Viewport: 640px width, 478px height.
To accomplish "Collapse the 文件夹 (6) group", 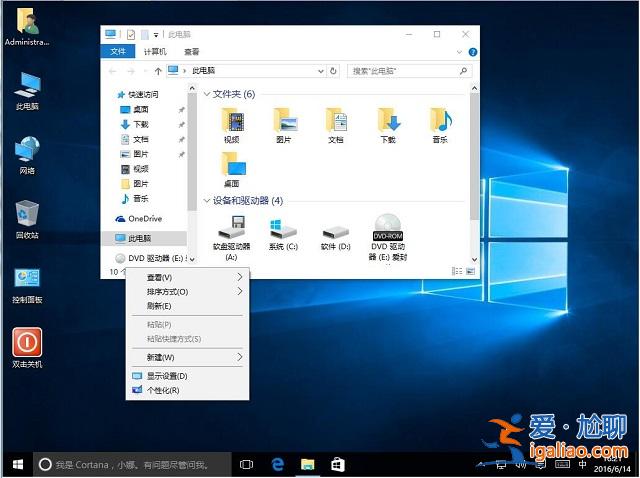I will (208, 94).
